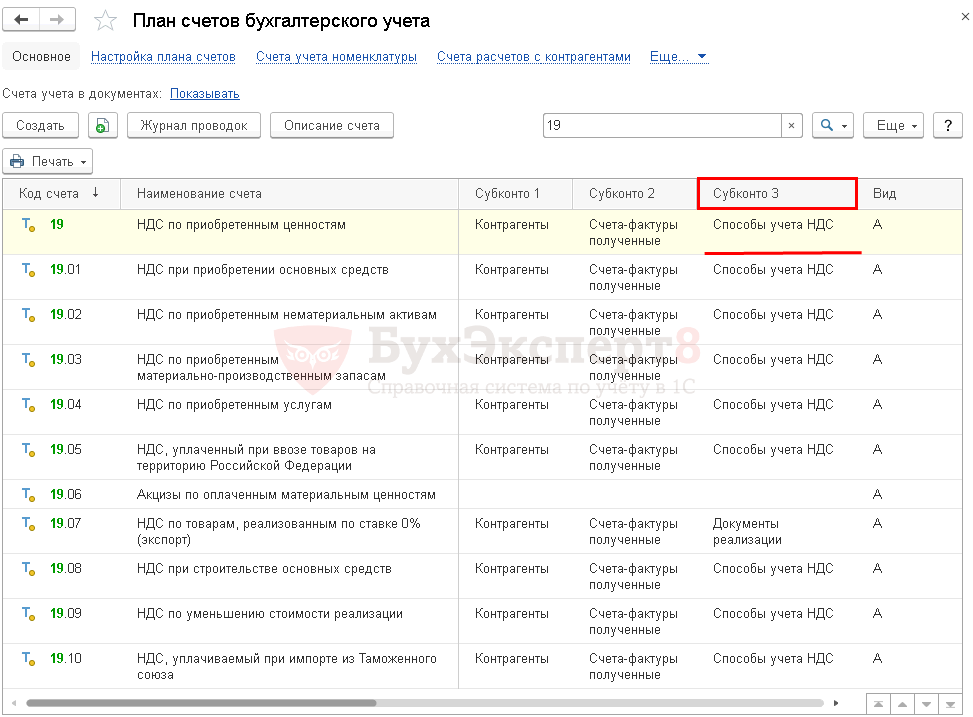
Task: Open Журнал проводок
Action: tap(194, 125)
